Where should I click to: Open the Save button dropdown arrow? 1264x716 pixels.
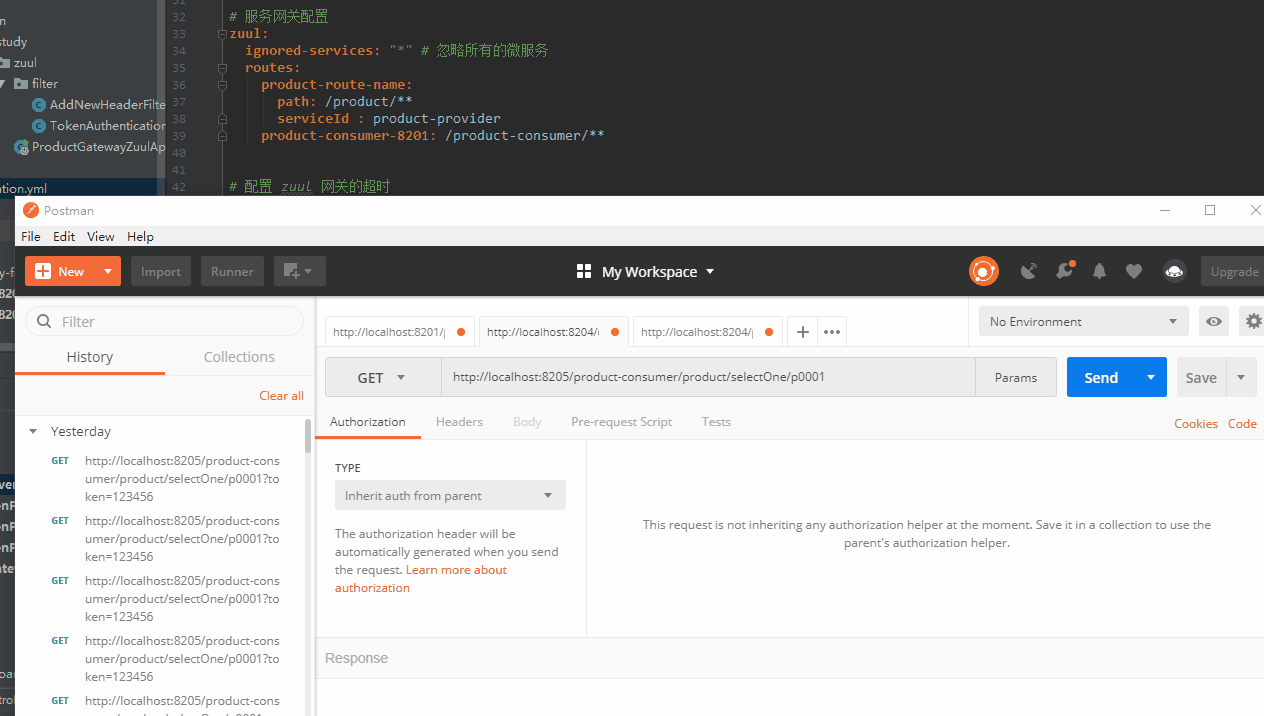click(1241, 377)
